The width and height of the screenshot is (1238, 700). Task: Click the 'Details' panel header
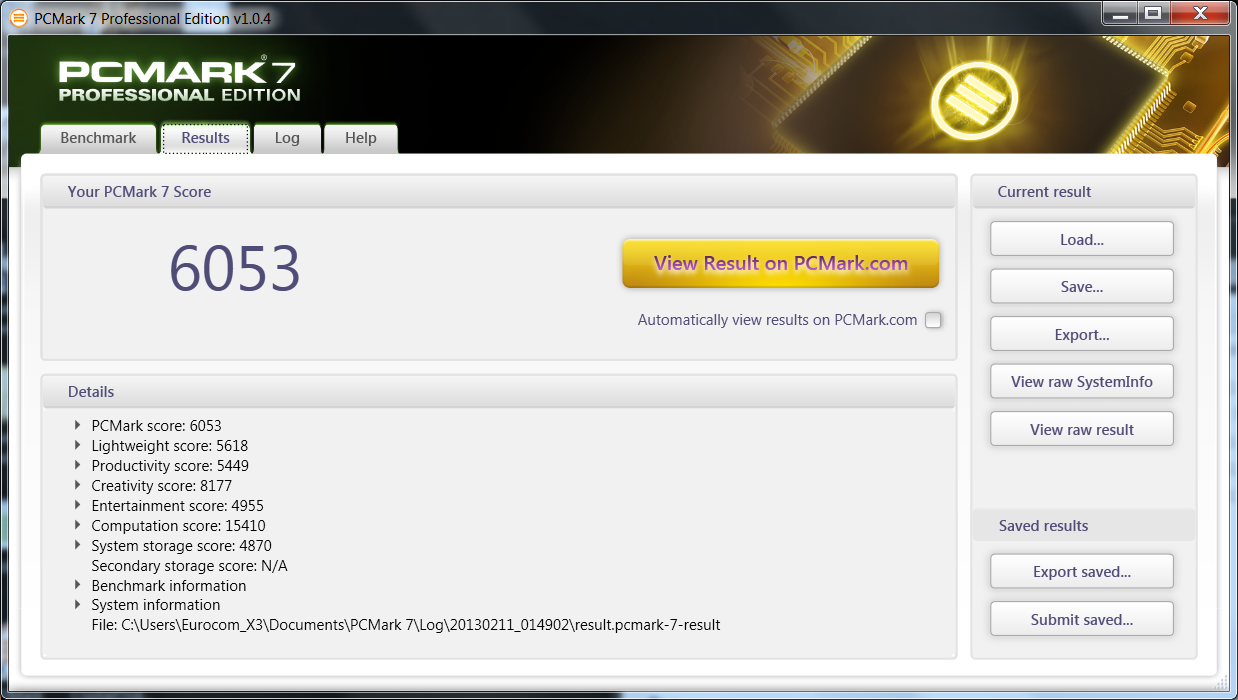click(x=91, y=392)
